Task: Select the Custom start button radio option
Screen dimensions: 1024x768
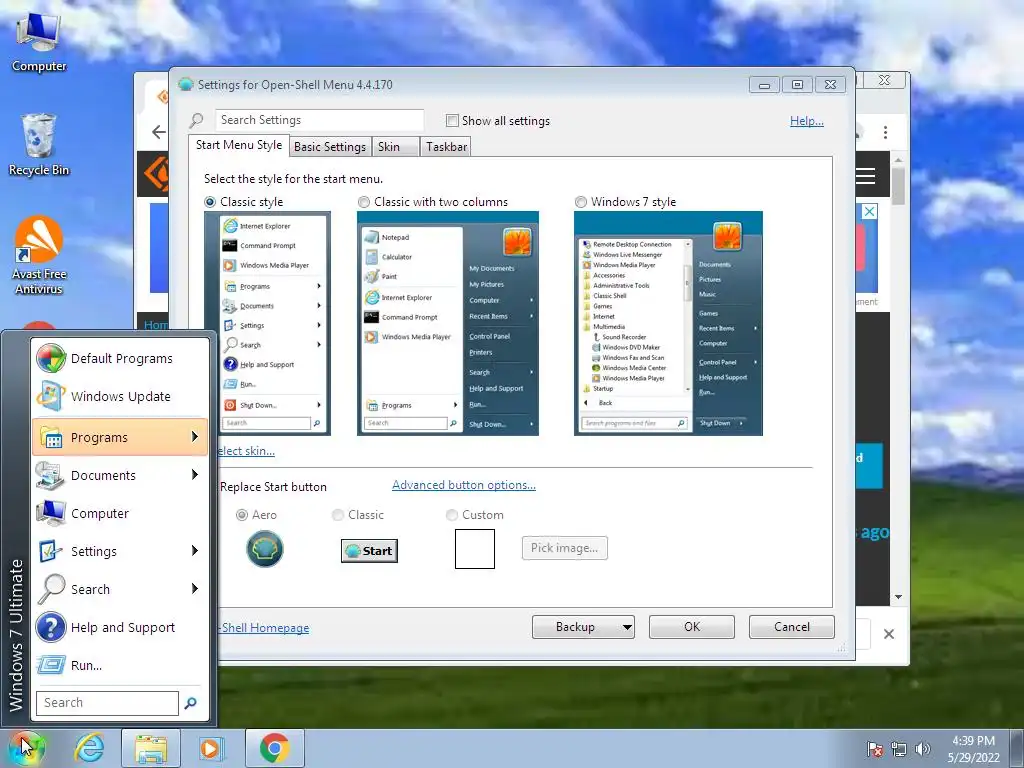Action: click(x=451, y=515)
